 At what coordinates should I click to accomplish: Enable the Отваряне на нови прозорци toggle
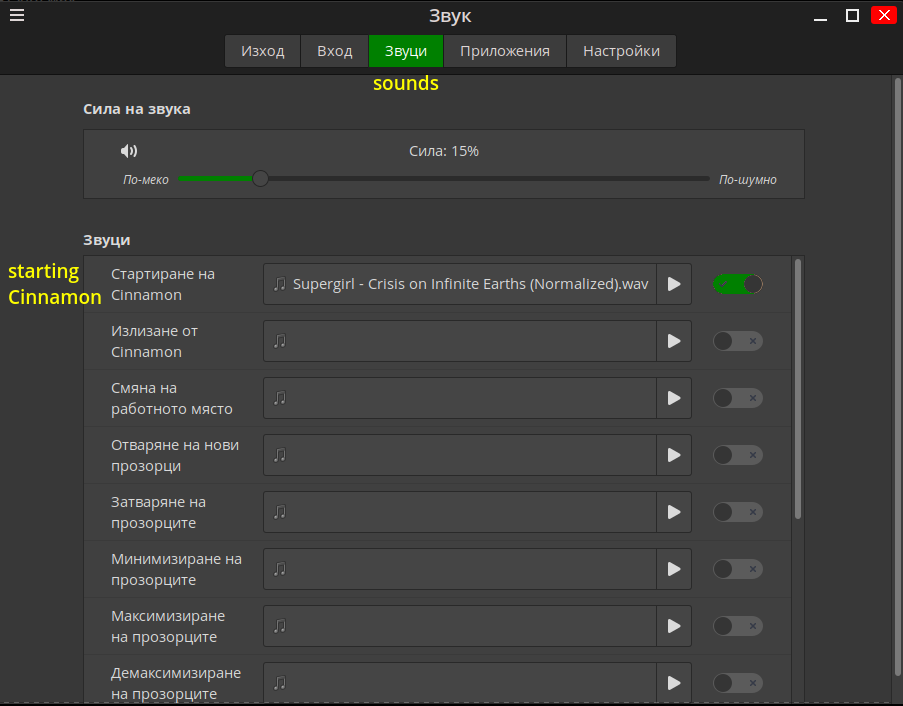[738, 455]
